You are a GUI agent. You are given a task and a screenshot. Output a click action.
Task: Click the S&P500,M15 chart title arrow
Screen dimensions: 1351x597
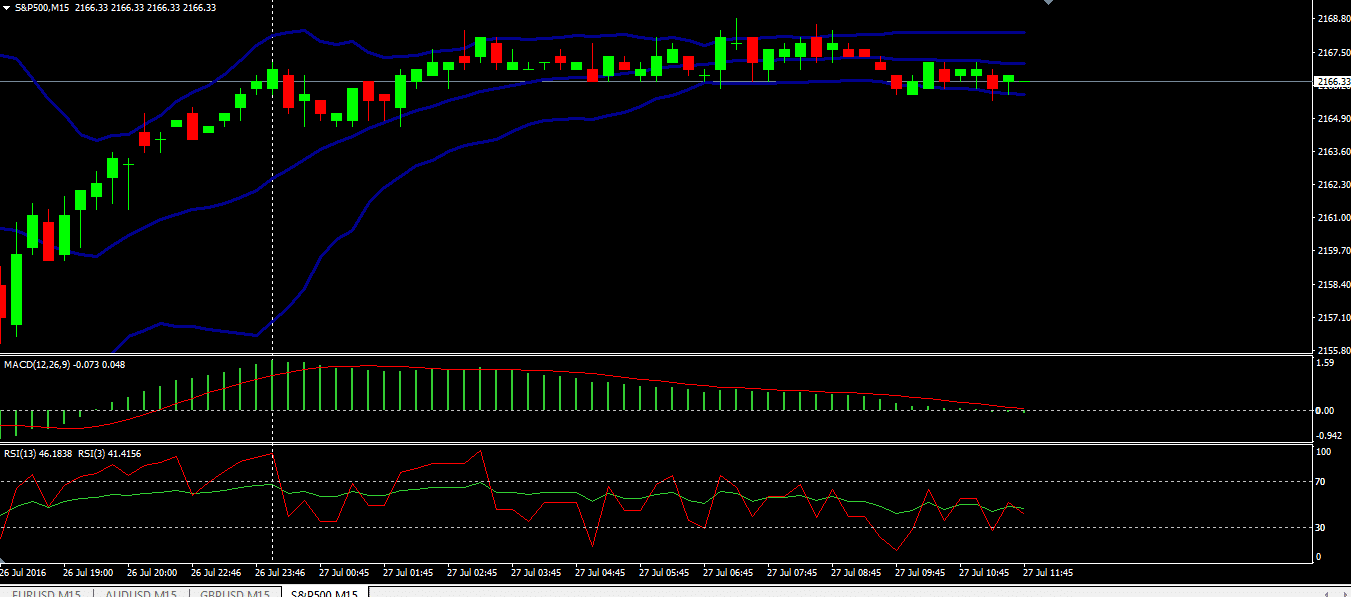[6, 7]
